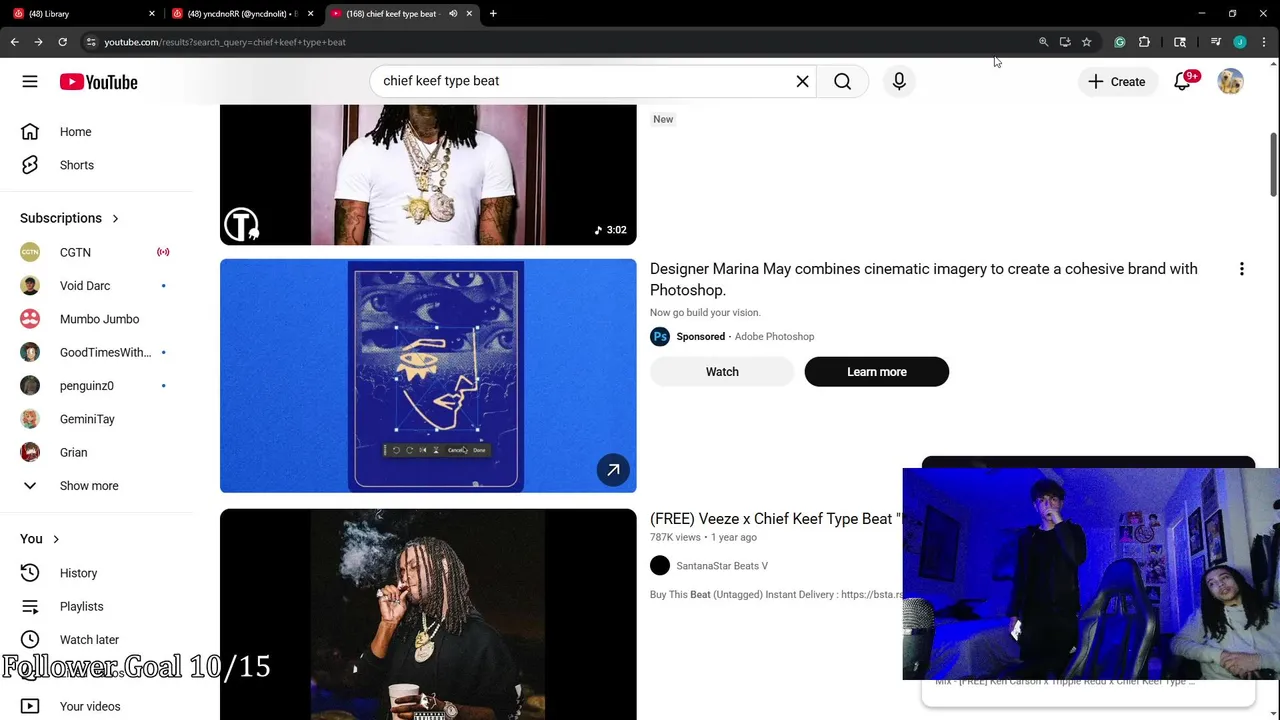Image resolution: width=1280 pixels, height=720 pixels.
Task: Click the ad thumbnail external-link arrow
Action: [x=613, y=470]
